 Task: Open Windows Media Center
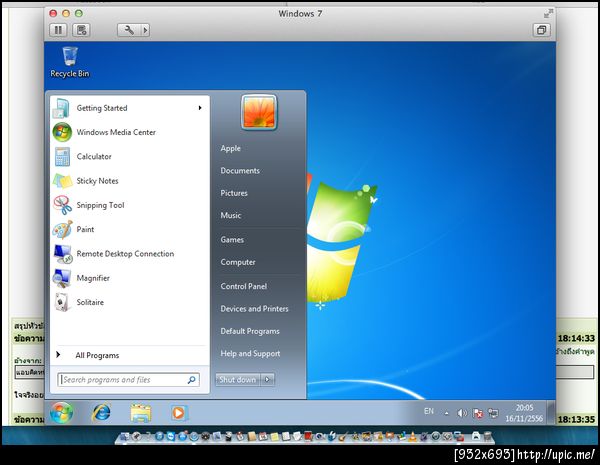point(130,132)
